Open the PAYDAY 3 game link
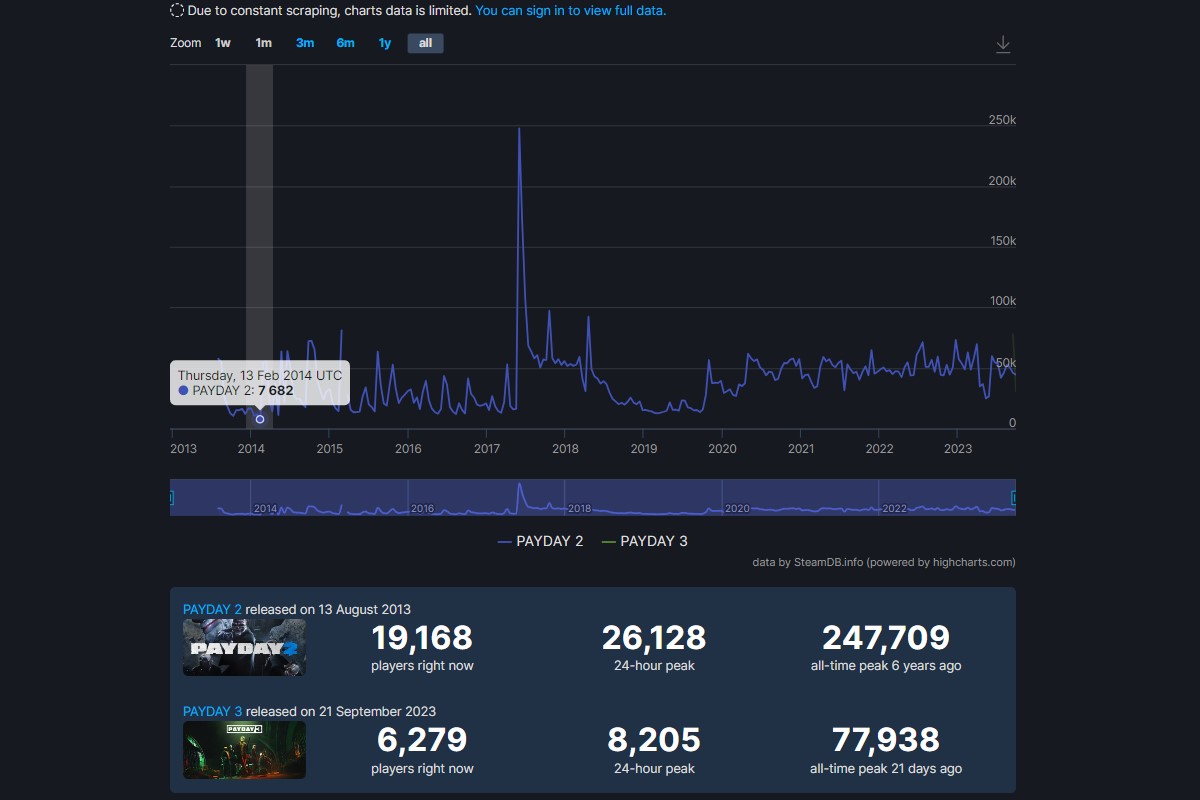 coord(212,712)
